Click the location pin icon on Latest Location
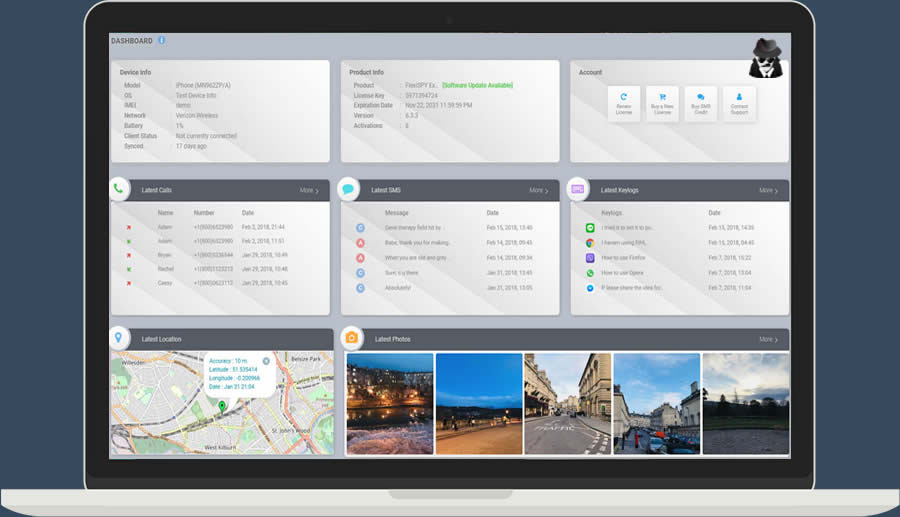This screenshot has height=517, width=900. point(119,338)
